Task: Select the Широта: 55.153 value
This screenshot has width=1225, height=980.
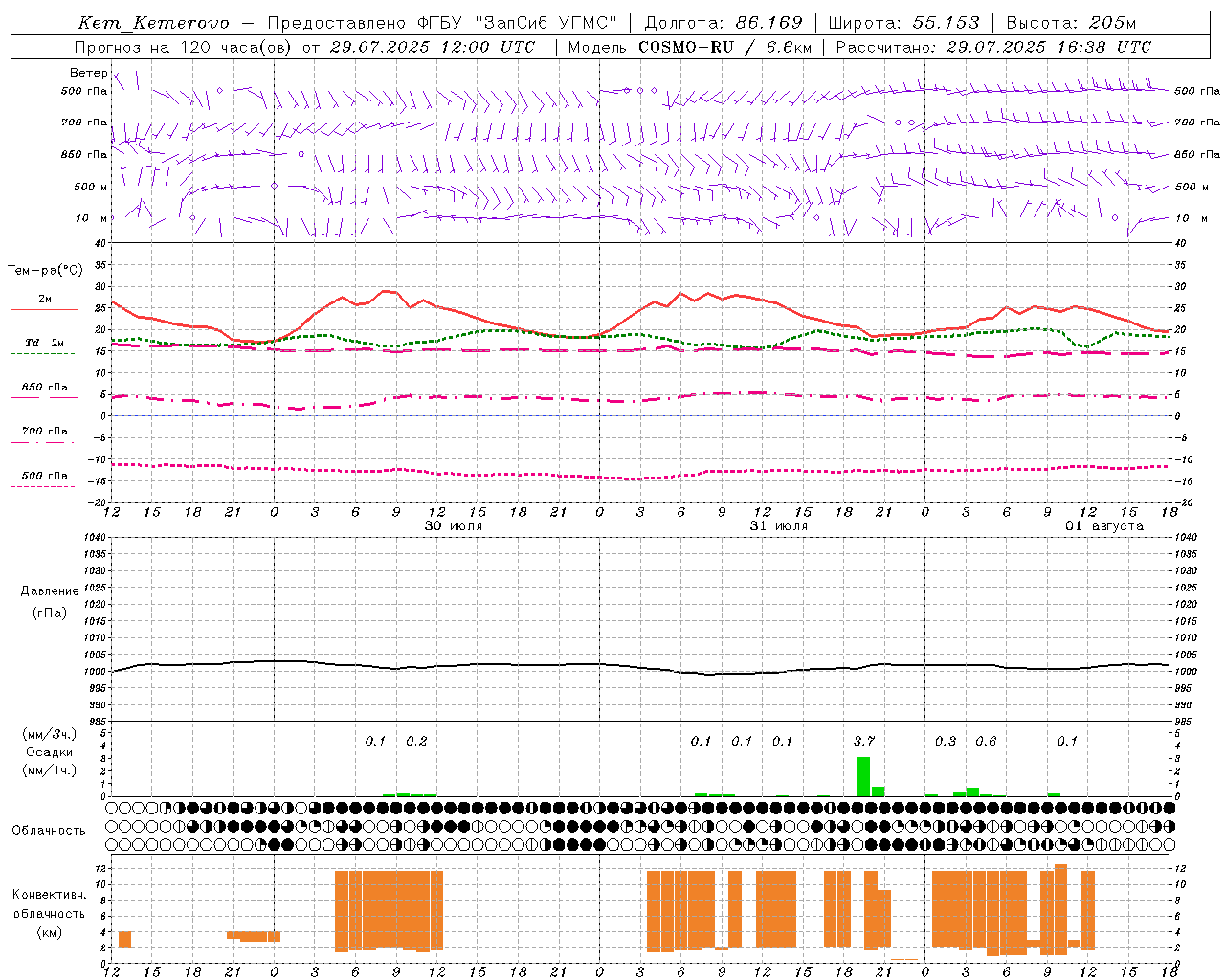Action: pos(903,23)
